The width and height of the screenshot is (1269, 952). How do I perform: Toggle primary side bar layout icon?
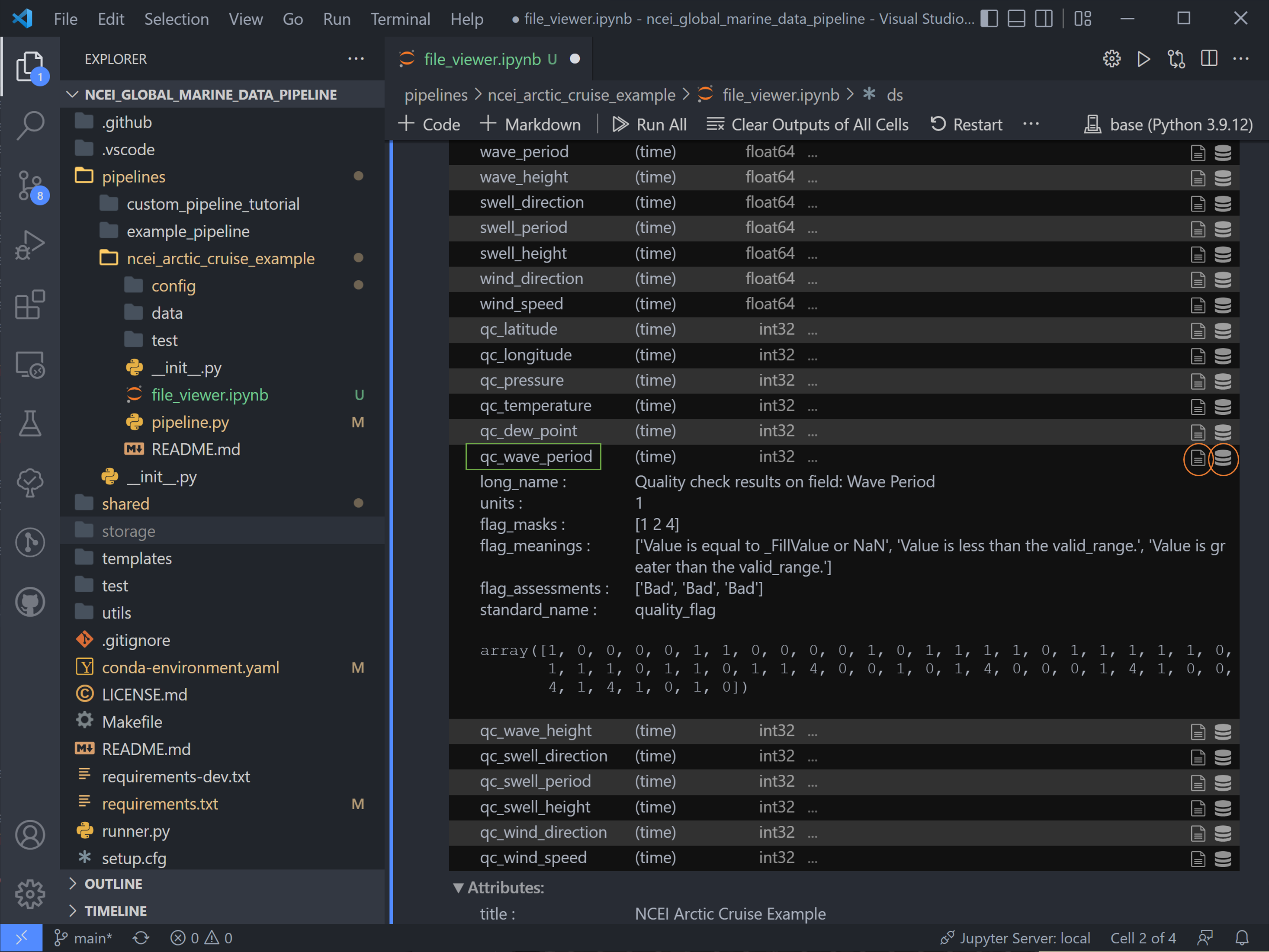[x=989, y=18]
